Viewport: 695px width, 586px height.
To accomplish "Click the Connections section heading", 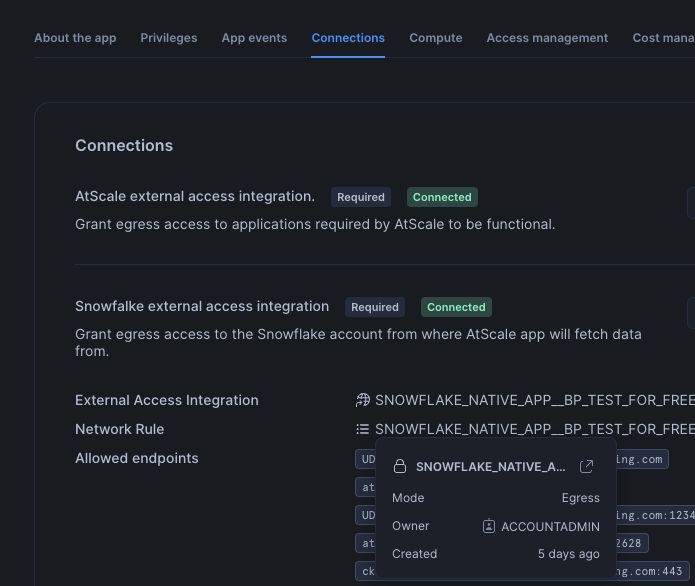I will click(x=124, y=145).
